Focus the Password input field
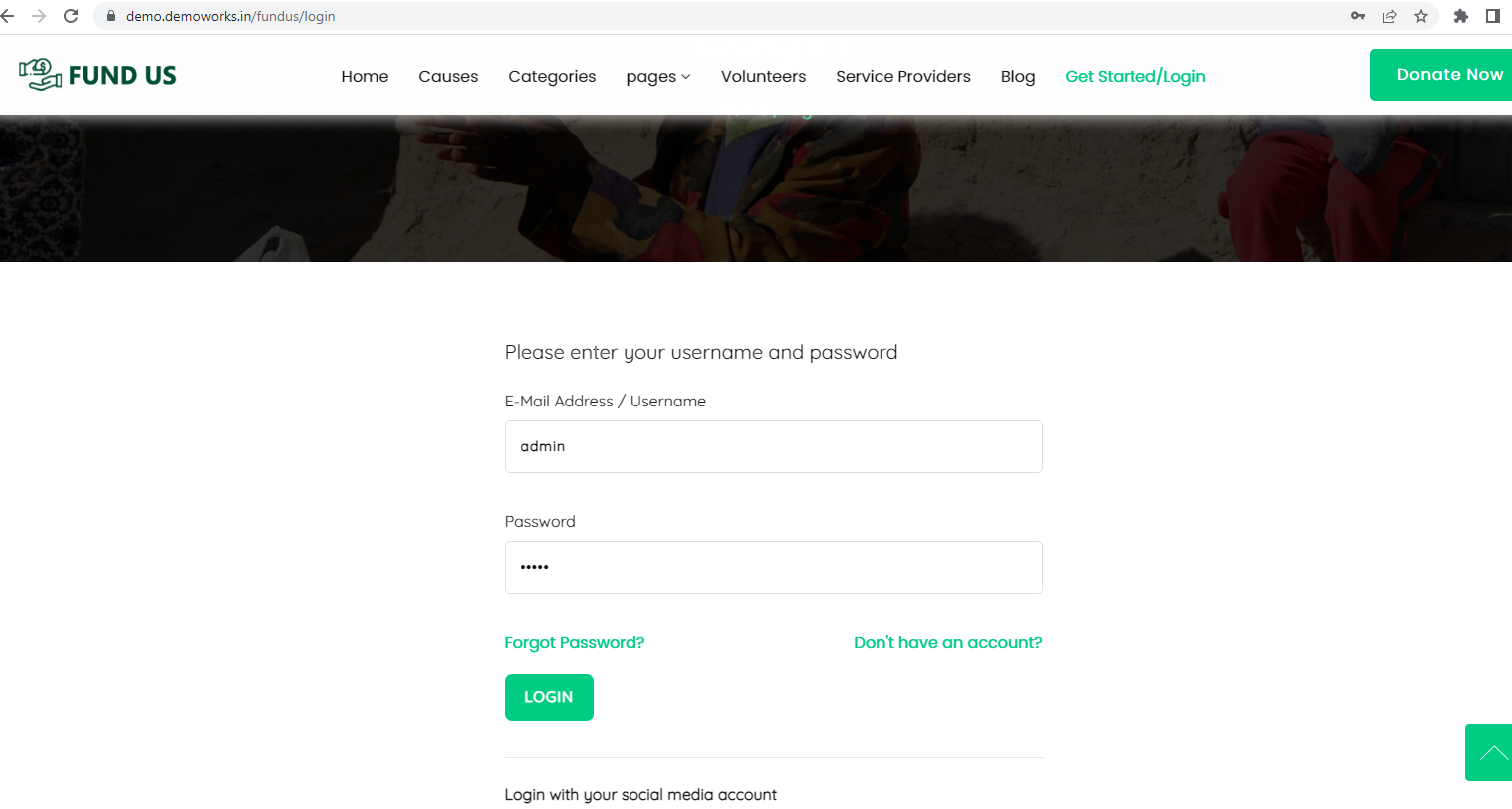Screen dimensions: 1512x809 point(774,567)
